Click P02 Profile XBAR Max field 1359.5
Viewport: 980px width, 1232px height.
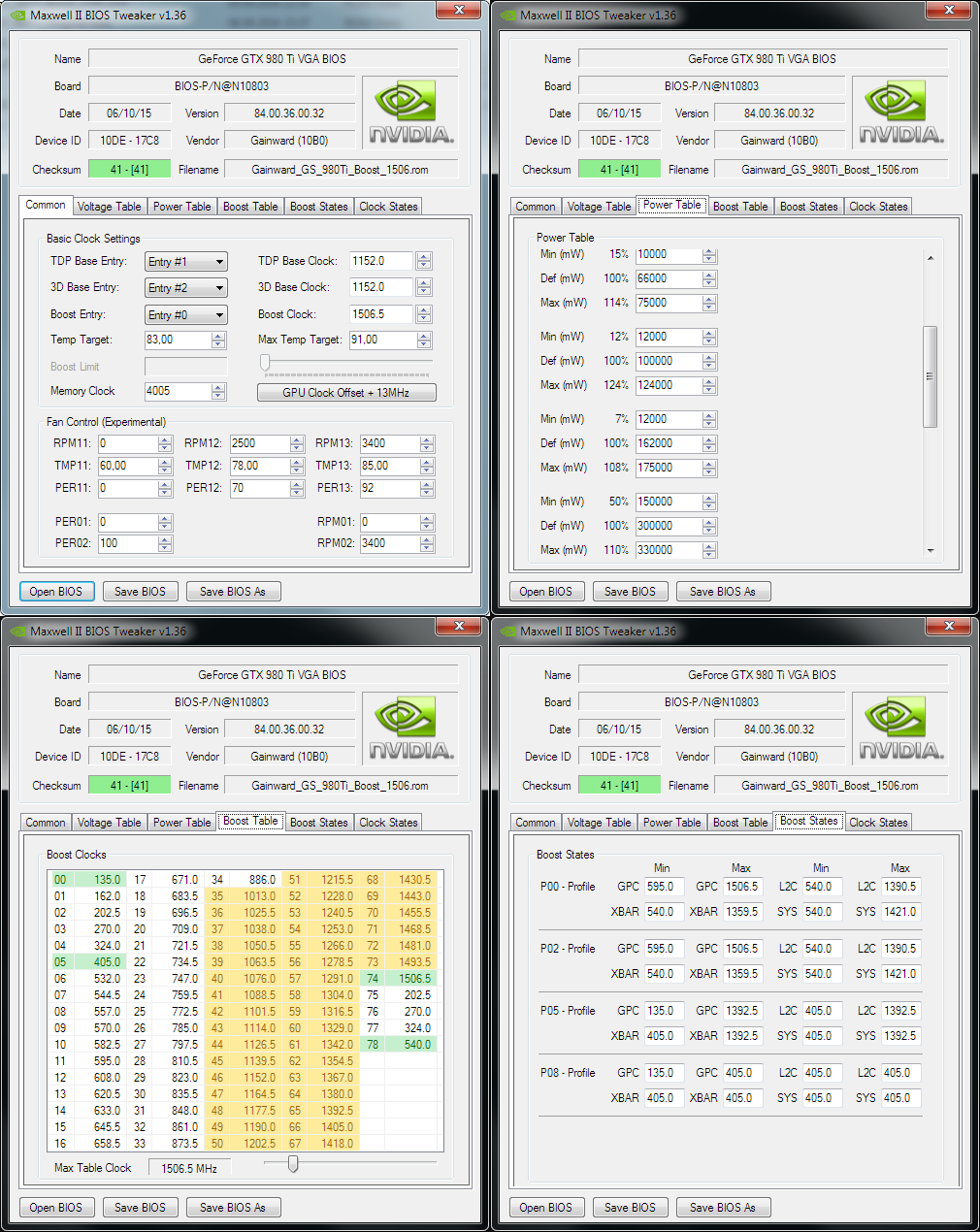click(742, 974)
